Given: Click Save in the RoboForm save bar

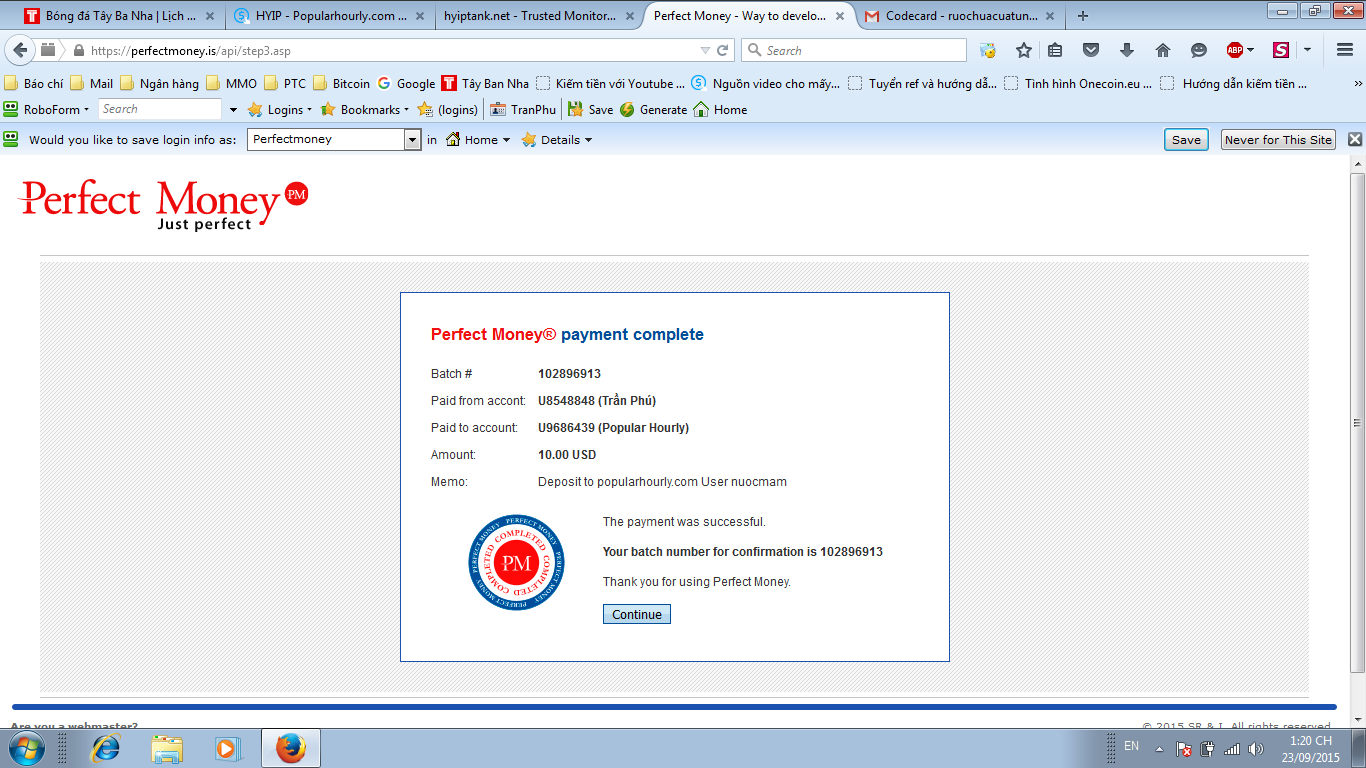Looking at the screenshot, I should [x=1186, y=140].
